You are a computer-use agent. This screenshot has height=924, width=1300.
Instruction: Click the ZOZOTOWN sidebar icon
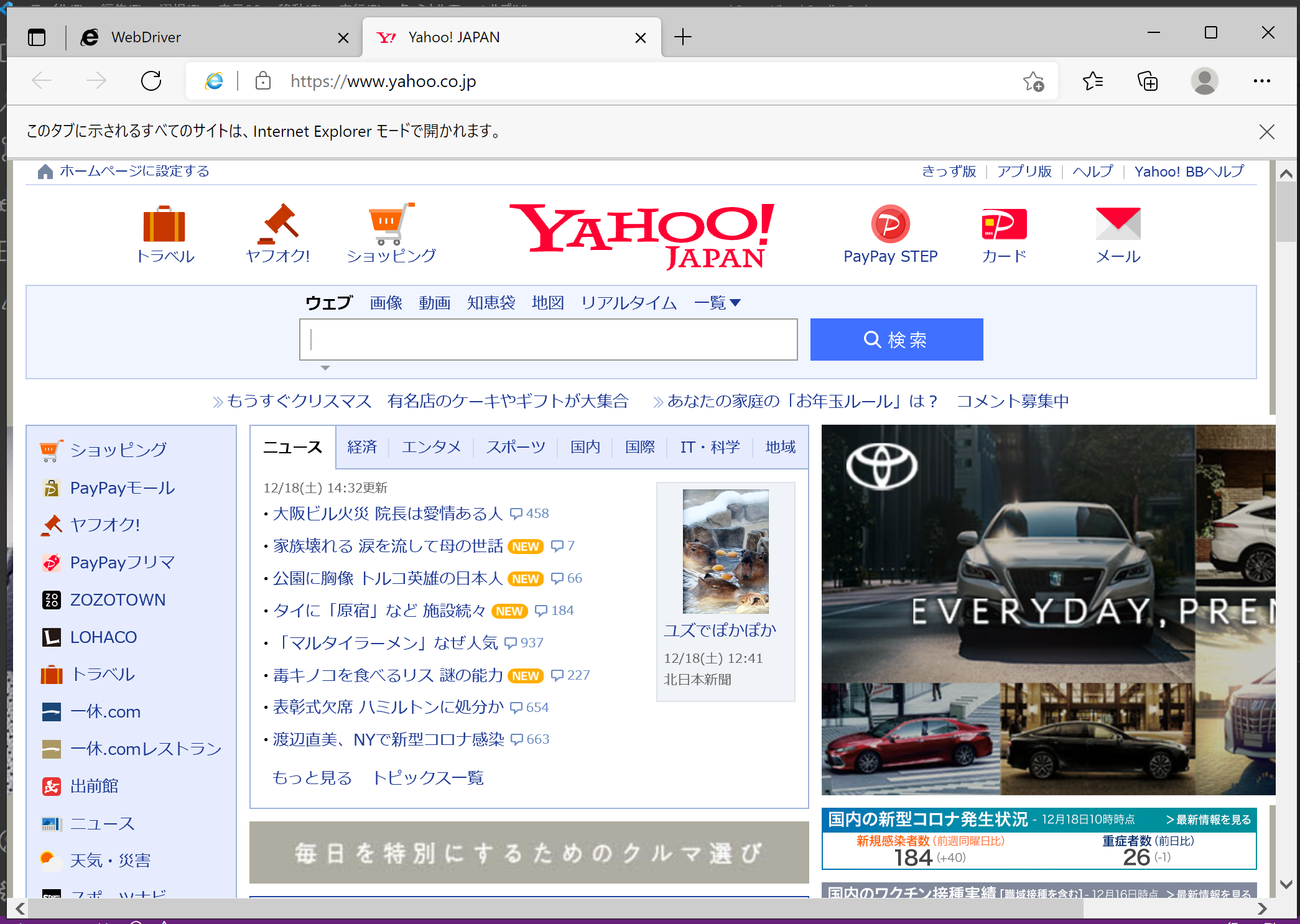[51, 600]
